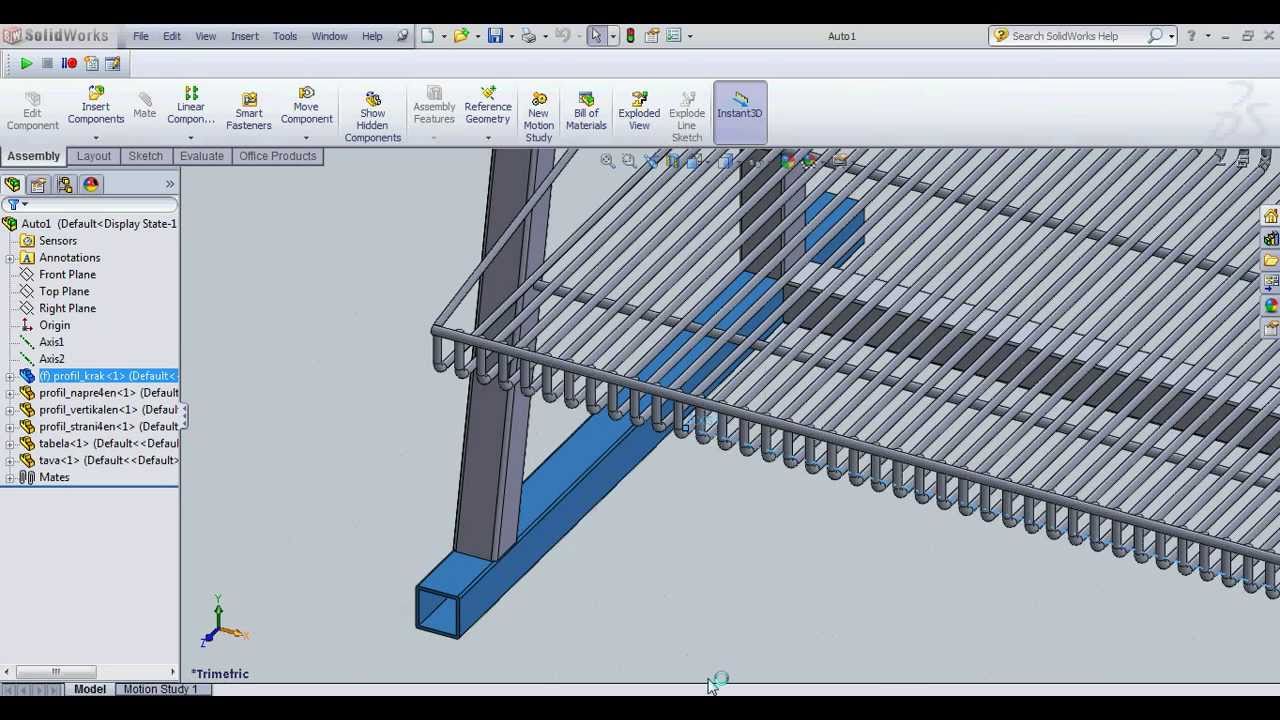Generate Bill of Materials
1280x720 pixels.
point(586,111)
